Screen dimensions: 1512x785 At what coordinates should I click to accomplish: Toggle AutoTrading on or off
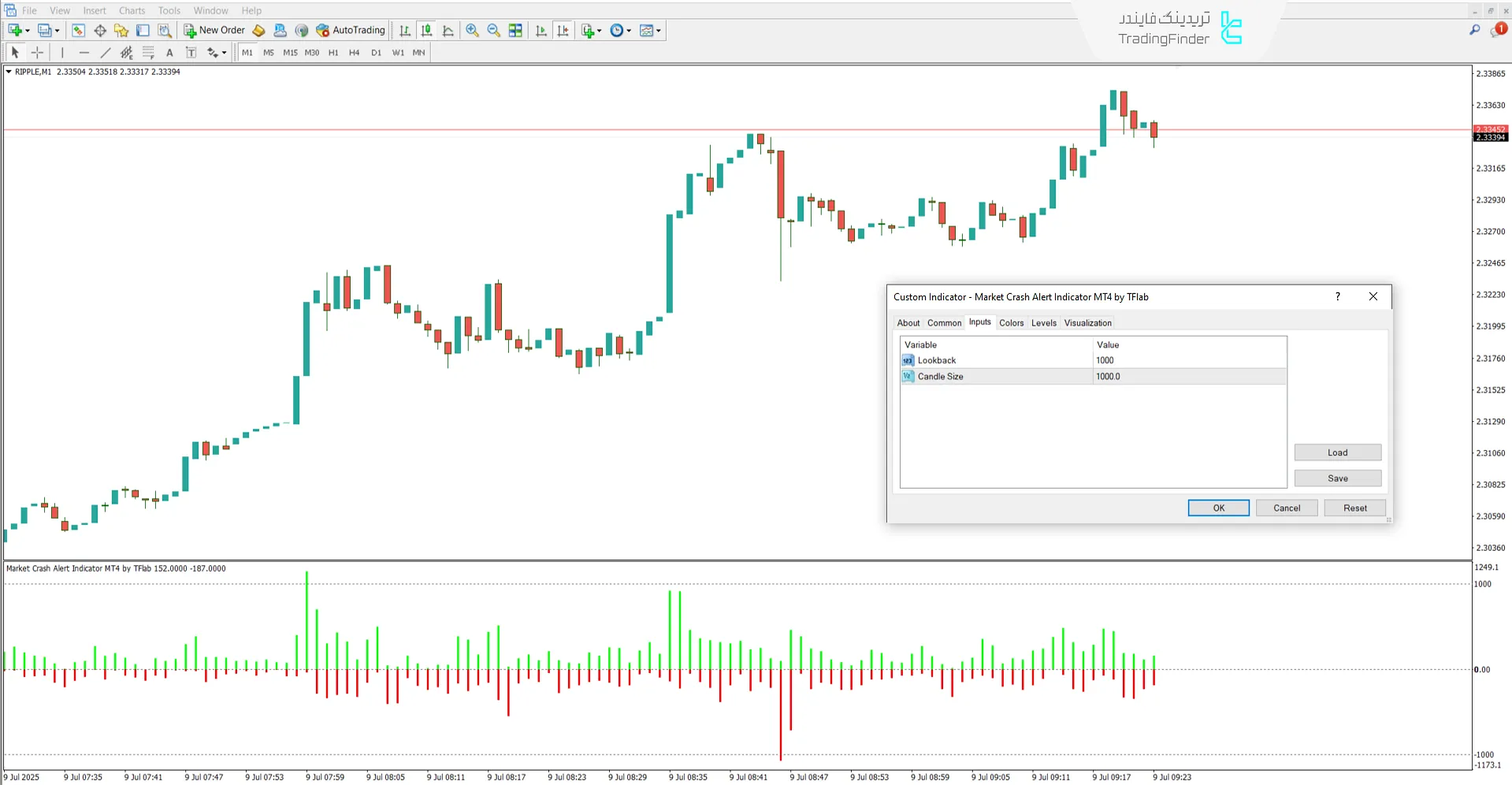351,30
